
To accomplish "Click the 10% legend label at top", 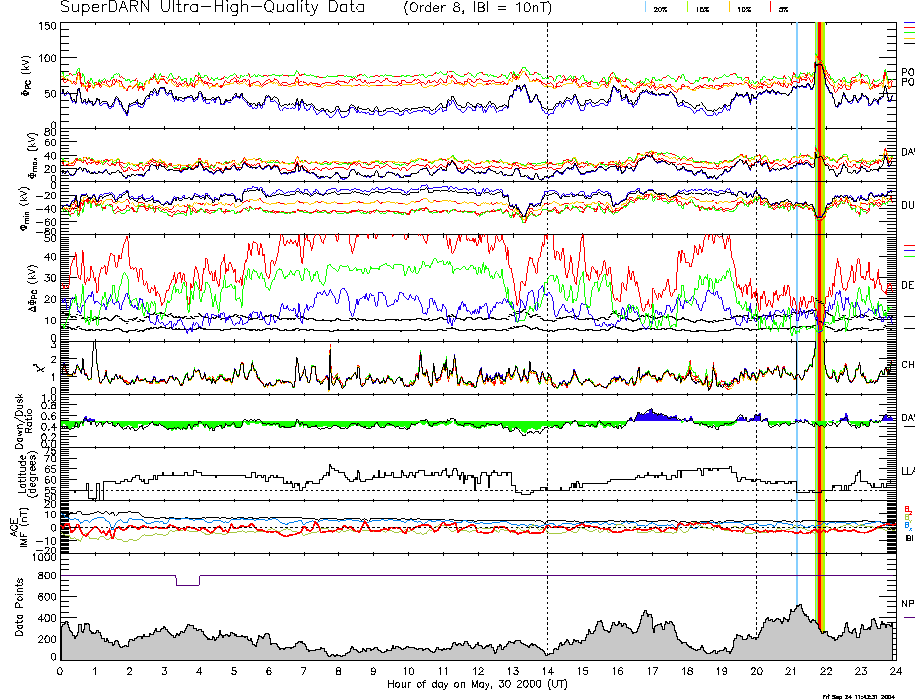I will pos(743,8).
